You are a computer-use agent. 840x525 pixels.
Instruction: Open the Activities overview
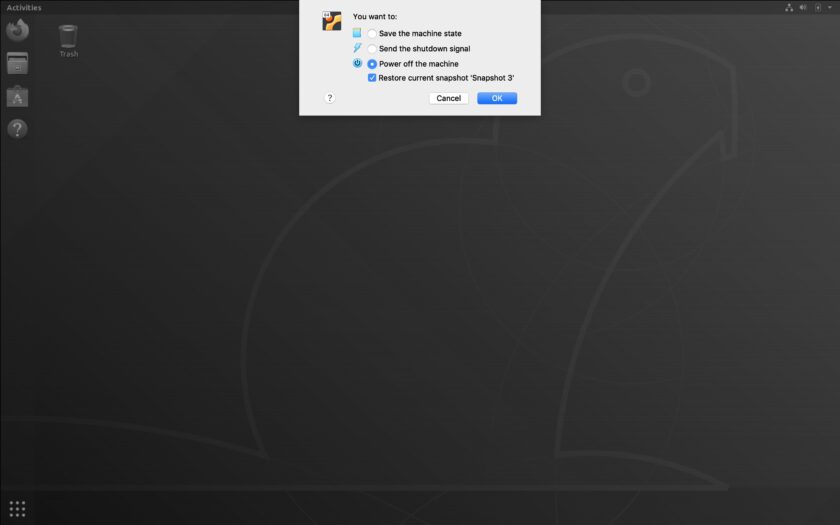coord(24,8)
